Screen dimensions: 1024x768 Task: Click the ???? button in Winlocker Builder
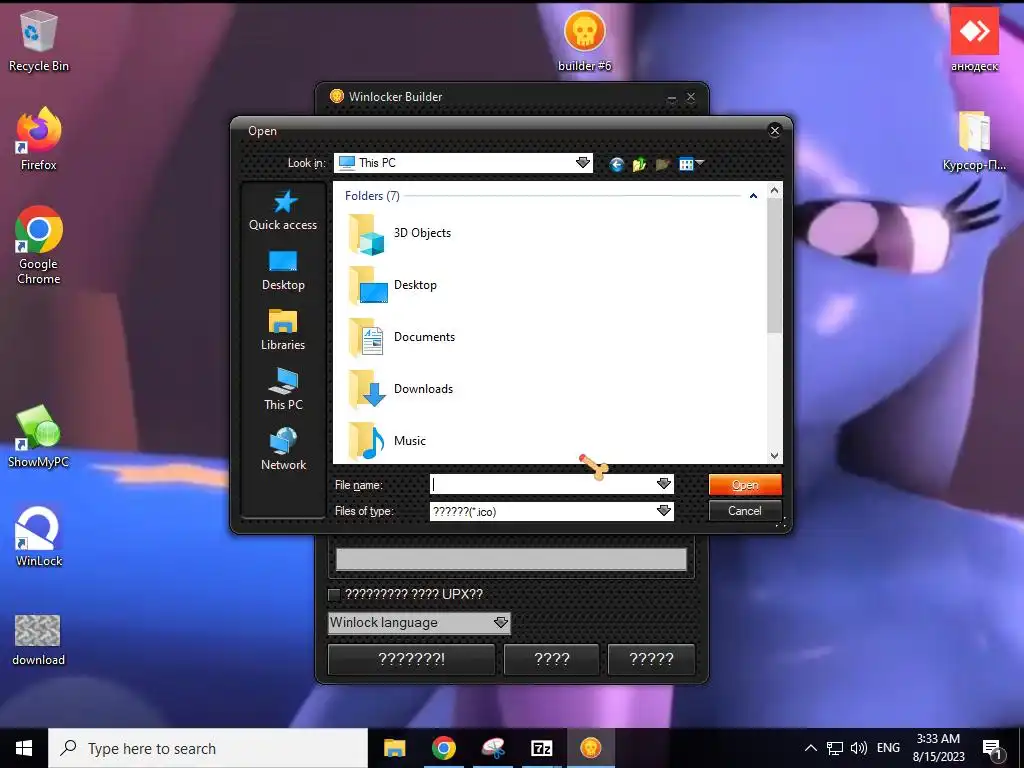(552, 659)
